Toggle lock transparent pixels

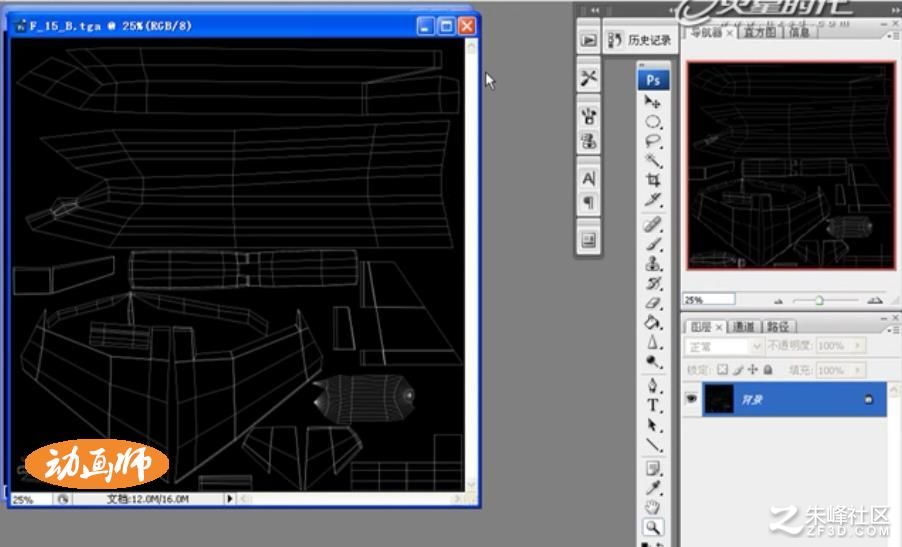coord(722,370)
